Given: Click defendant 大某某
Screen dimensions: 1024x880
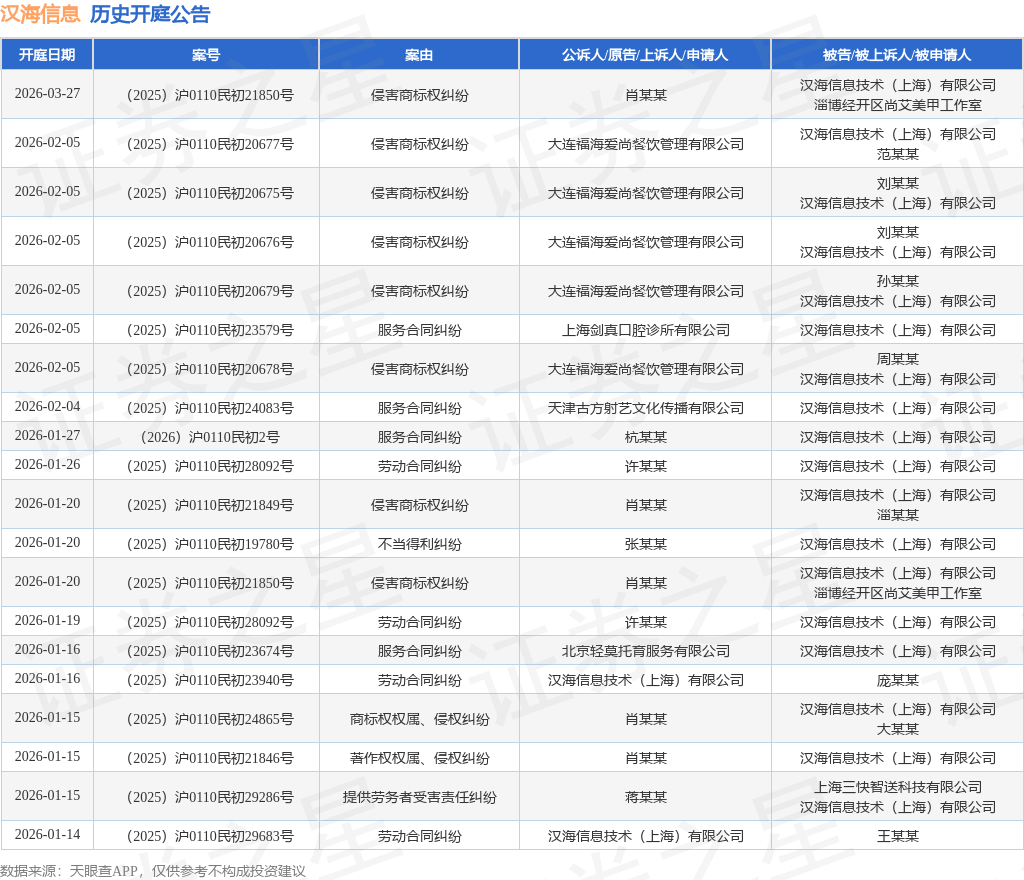Looking at the screenshot, I should point(898,729).
